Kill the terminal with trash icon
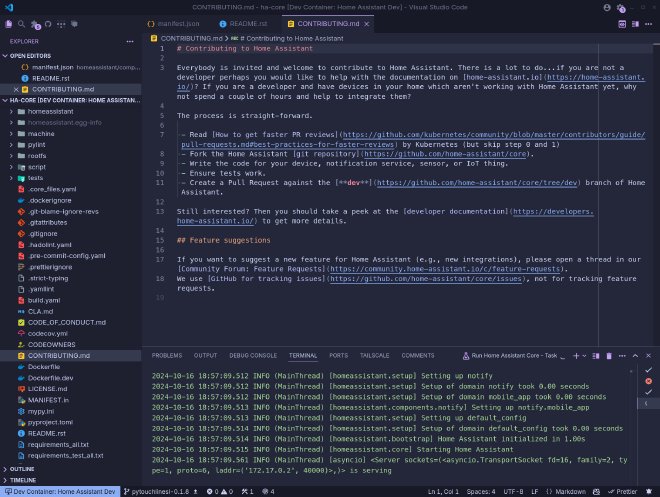This screenshot has width=660, height=497. coord(609,356)
